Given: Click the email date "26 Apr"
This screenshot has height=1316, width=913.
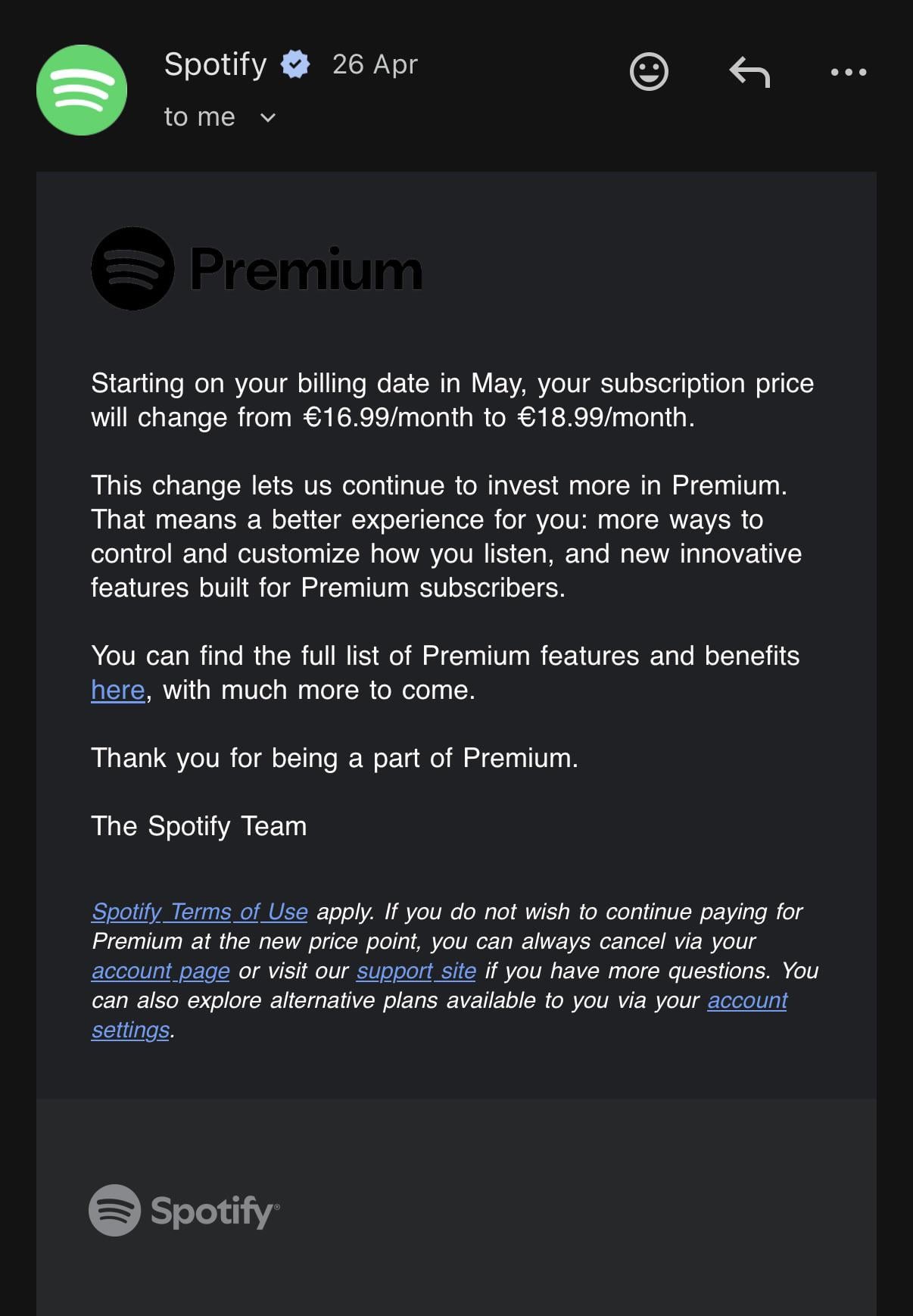Looking at the screenshot, I should [375, 64].
